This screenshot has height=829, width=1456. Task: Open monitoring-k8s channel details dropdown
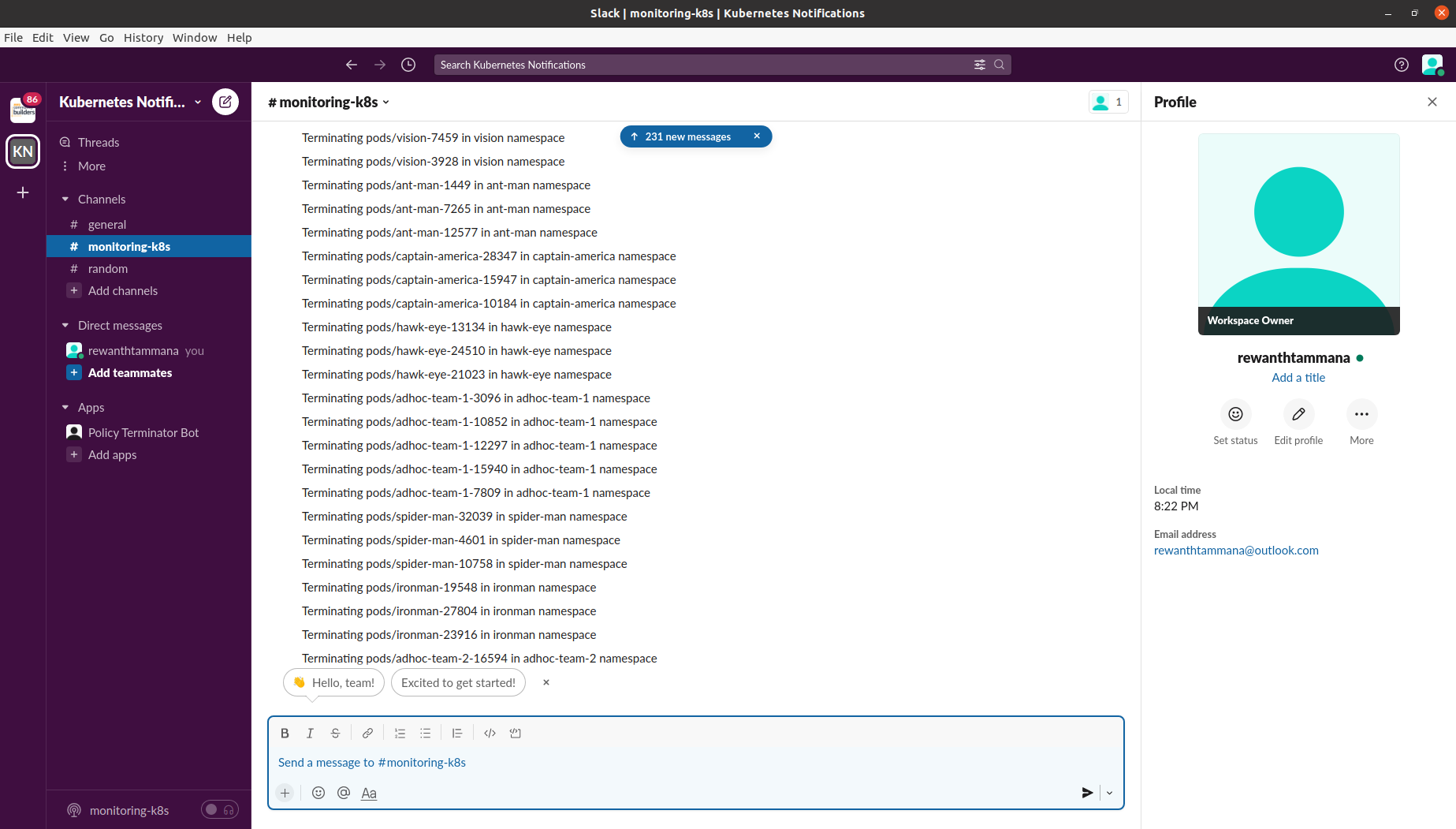tap(329, 102)
